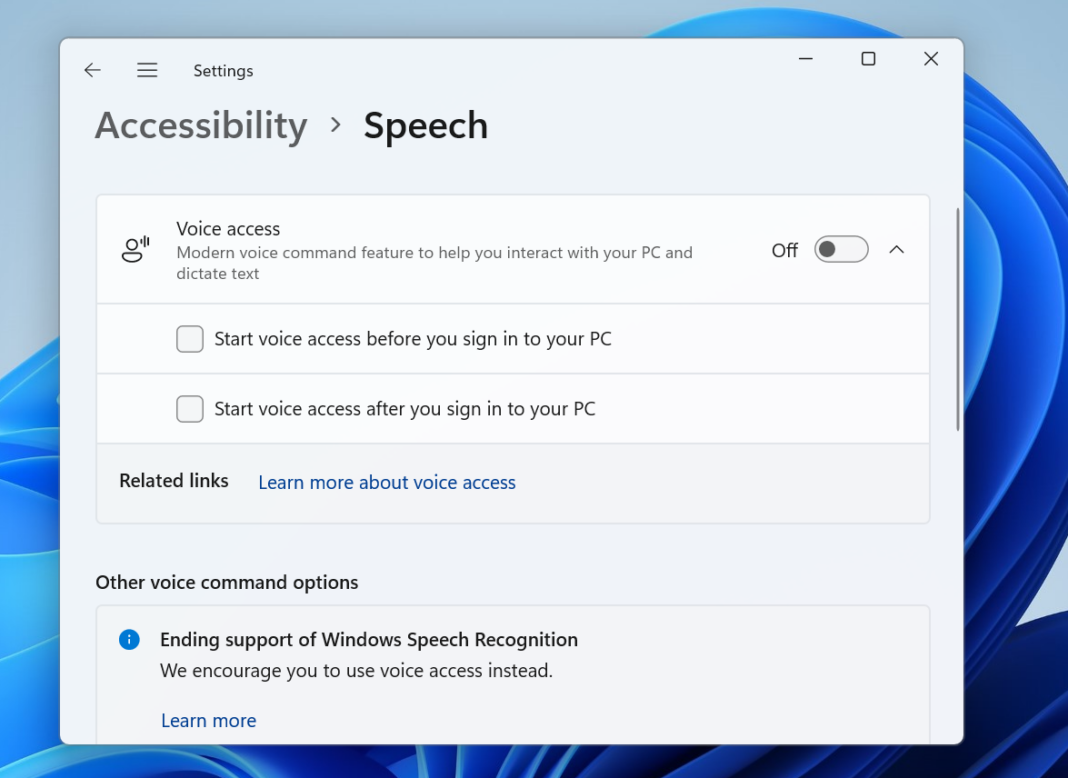The height and width of the screenshot is (778, 1068).
Task: Check Start voice access after you sign in
Action: point(189,408)
